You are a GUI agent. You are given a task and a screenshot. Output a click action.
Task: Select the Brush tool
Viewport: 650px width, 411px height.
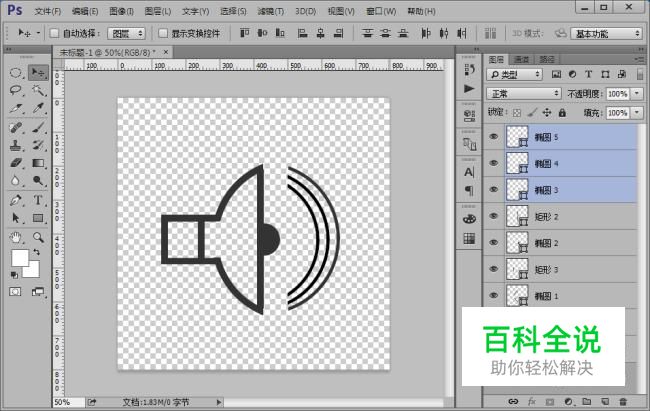pos(38,127)
